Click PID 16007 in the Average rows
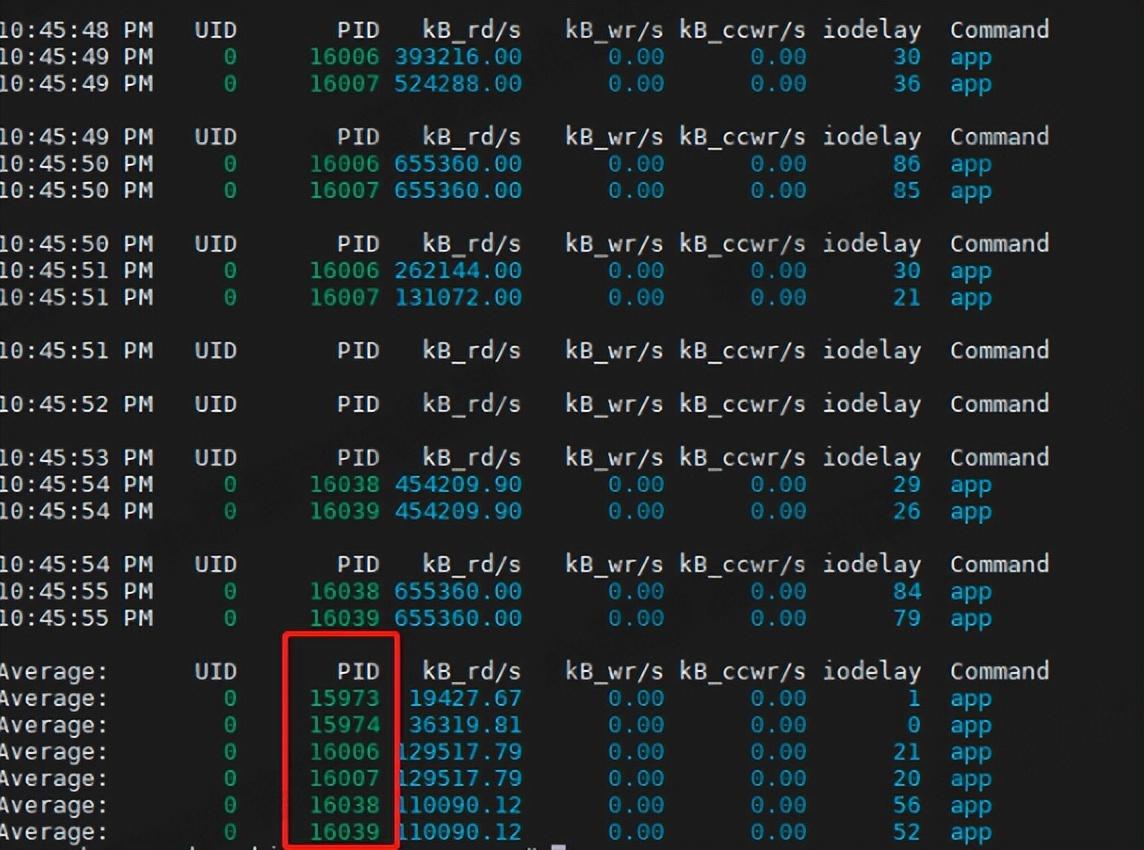The height and width of the screenshot is (850, 1144). [344, 778]
